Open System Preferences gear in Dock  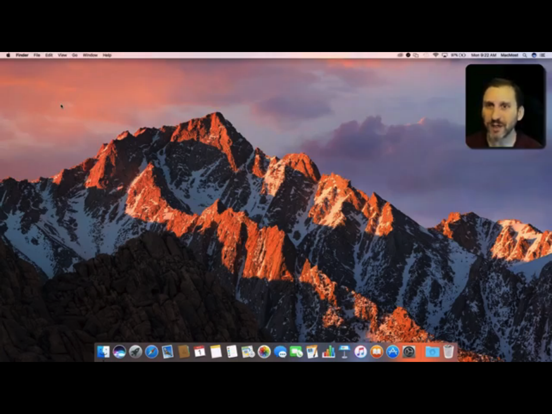pos(409,352)
